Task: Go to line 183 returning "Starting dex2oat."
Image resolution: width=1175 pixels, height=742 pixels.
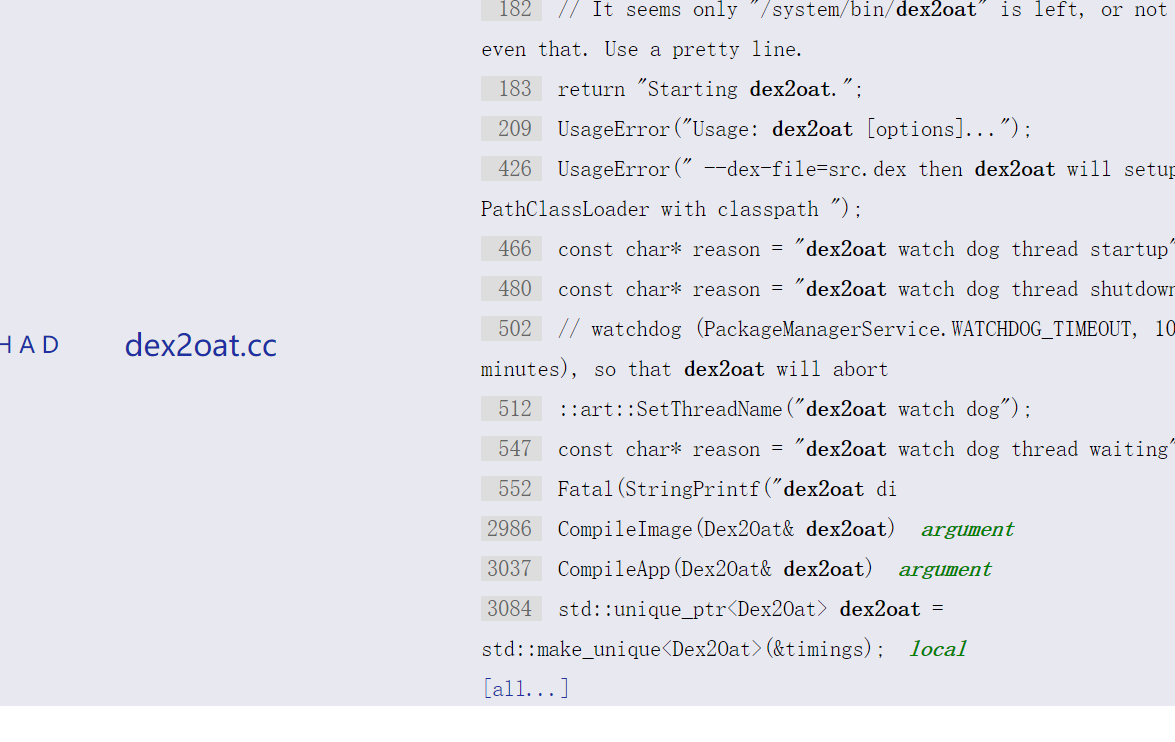Action: [x=512, y=89]
